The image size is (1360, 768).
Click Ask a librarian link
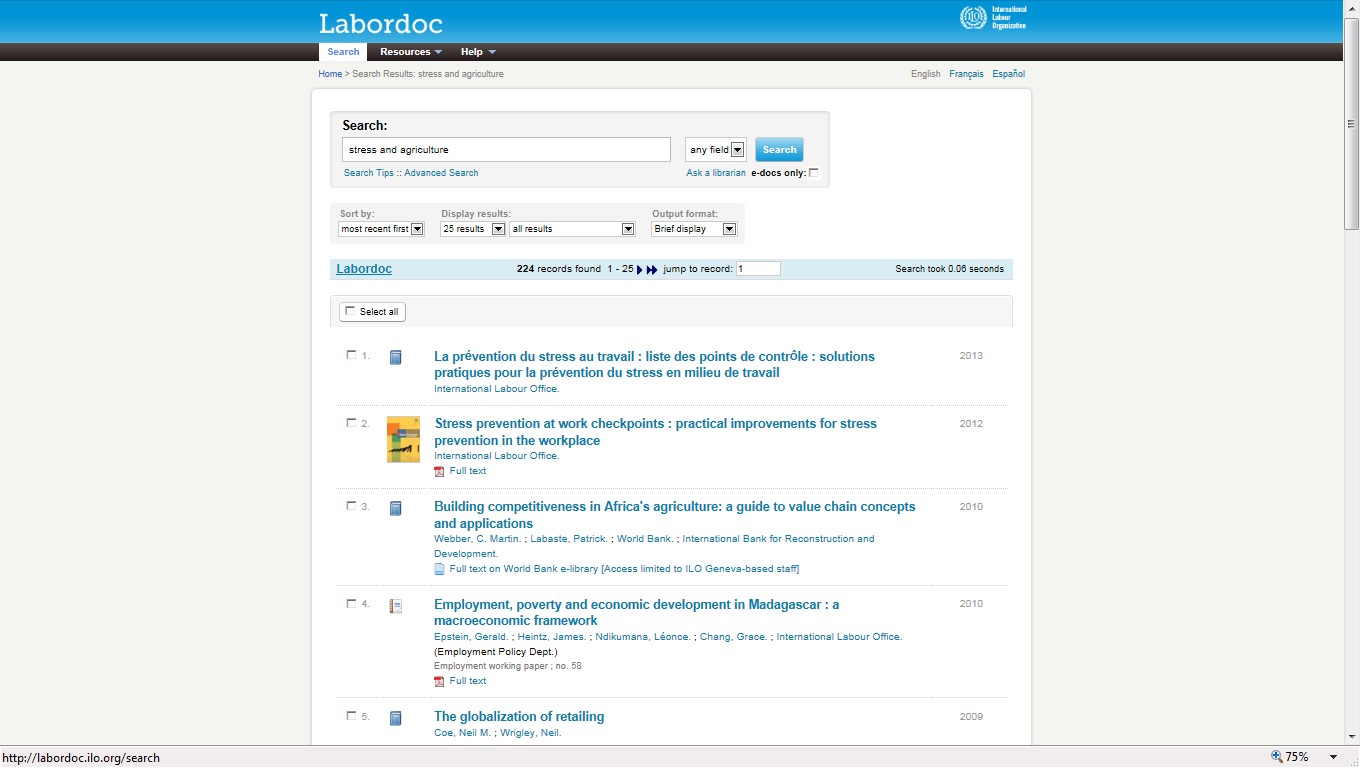coord(716,173)
